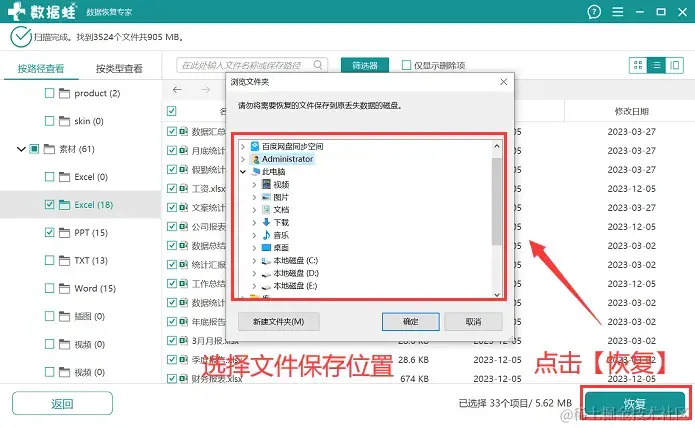
Task: Click the PPT (15) folder icon
Action: (x=65, y=233)
